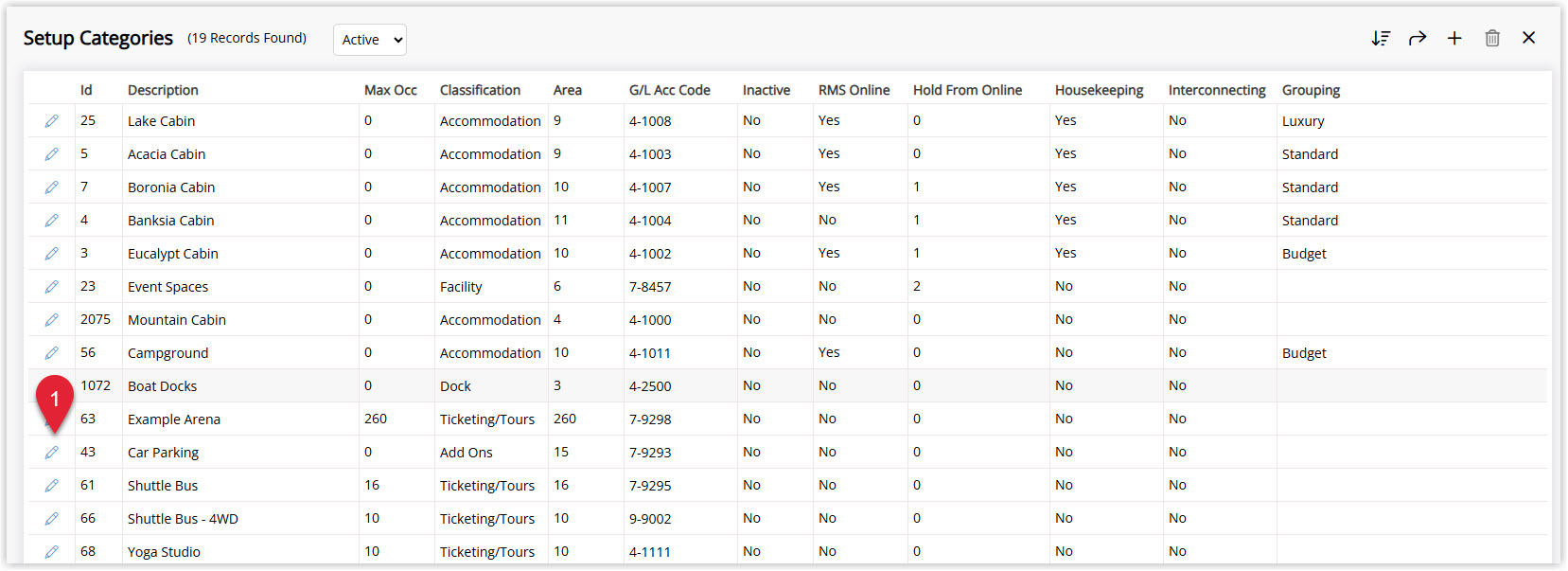This screenshot has height=571, width=1568.
Task: Add a new category with plus icon
Action: pos(1454,38)
